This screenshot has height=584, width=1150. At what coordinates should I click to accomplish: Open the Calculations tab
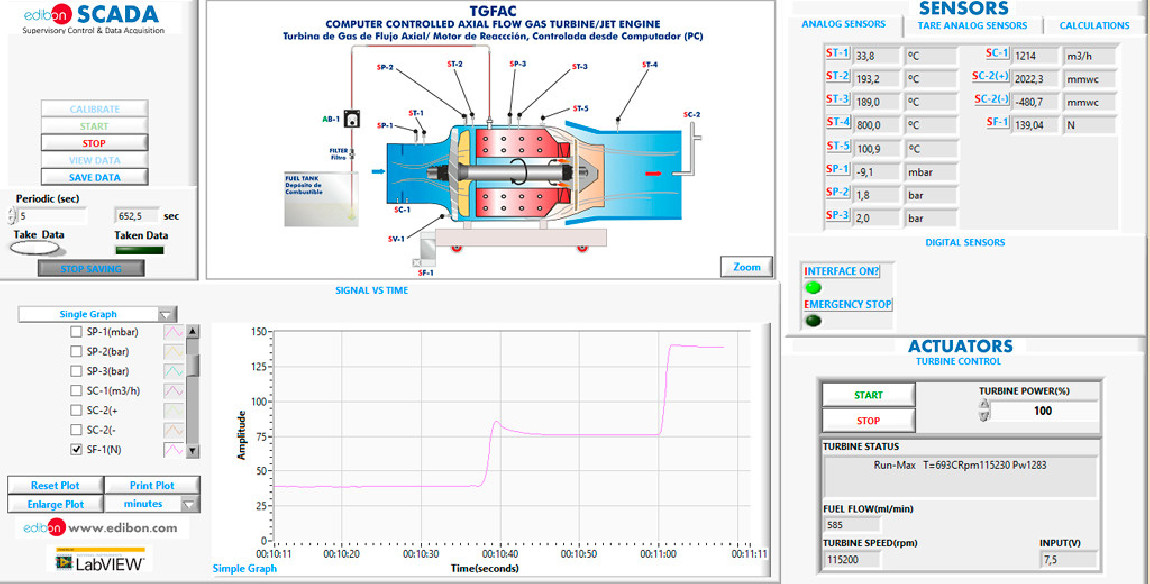(x=1094, y=25)
